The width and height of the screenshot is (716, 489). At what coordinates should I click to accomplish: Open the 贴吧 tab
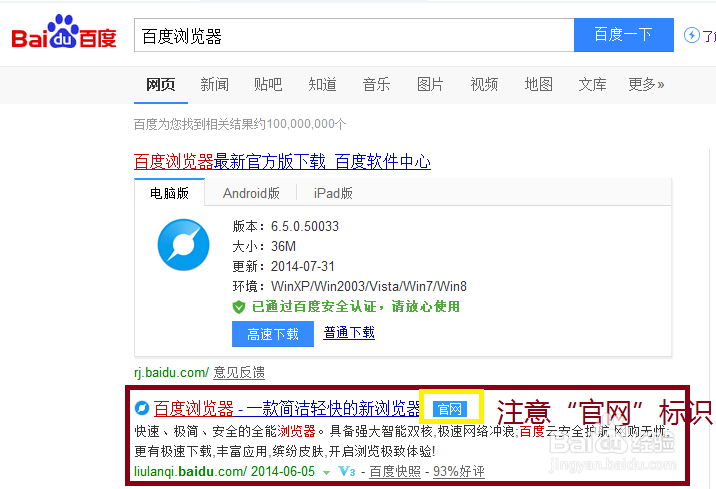[268, 84]
